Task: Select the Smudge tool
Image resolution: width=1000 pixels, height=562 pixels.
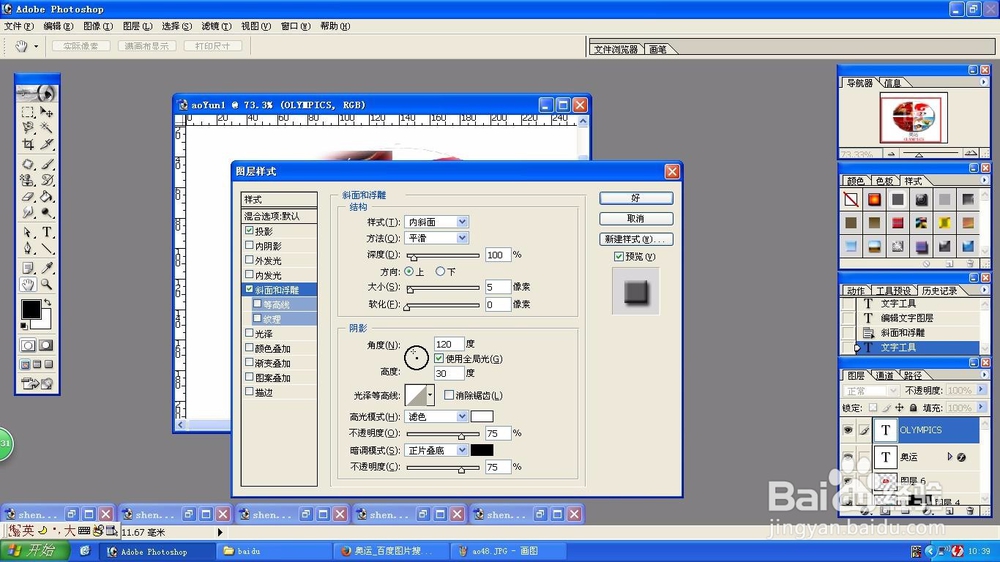Action: point(28,212)
